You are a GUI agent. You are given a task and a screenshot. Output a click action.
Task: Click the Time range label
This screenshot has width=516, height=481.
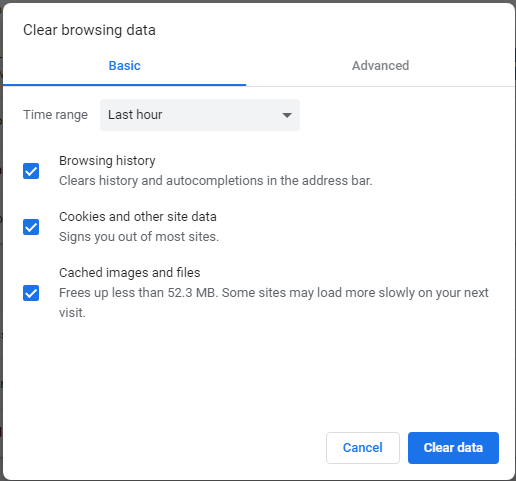pyautogui.click(x=55, y=115)
